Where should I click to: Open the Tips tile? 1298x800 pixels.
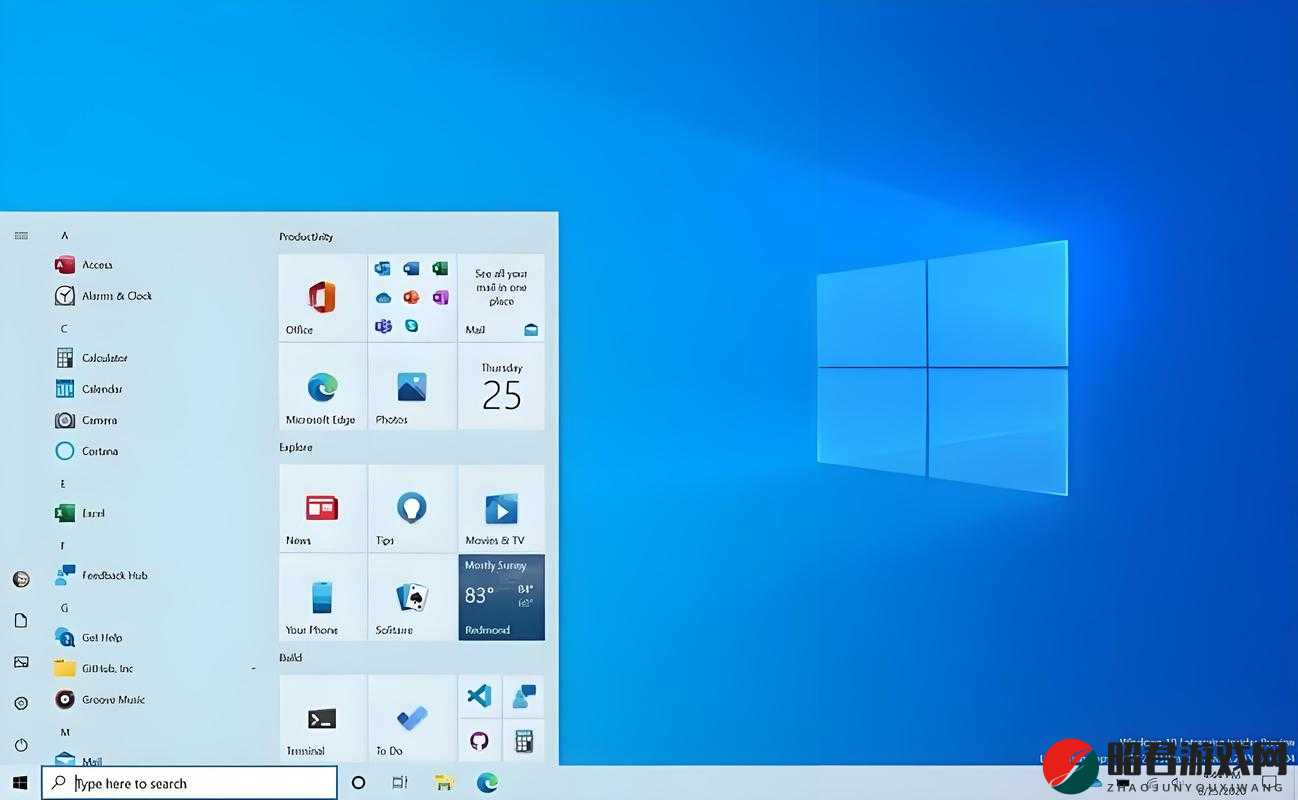click(412, 508)
